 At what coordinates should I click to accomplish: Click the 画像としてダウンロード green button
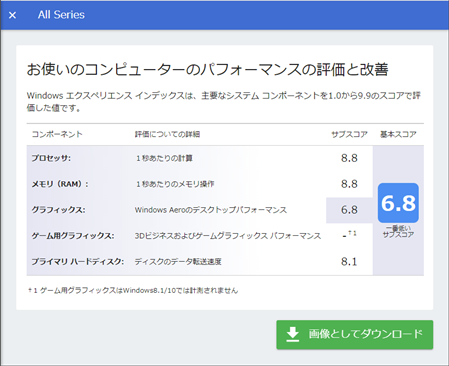(355, 335)
